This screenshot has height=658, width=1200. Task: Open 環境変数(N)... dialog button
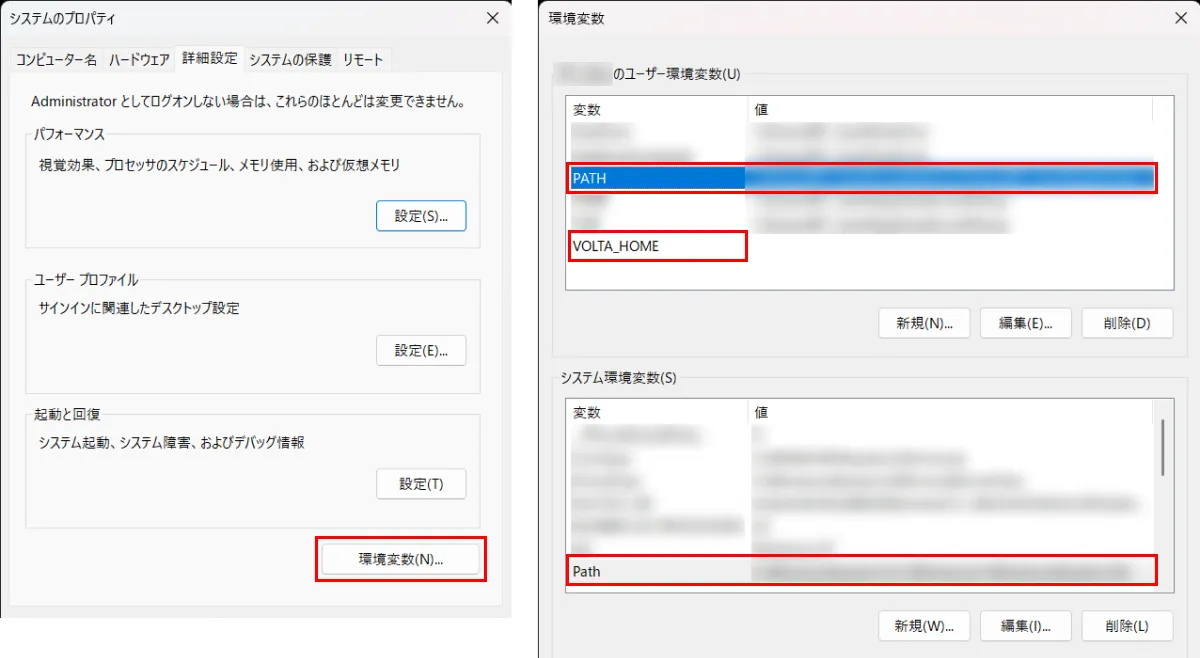[401, 559]
